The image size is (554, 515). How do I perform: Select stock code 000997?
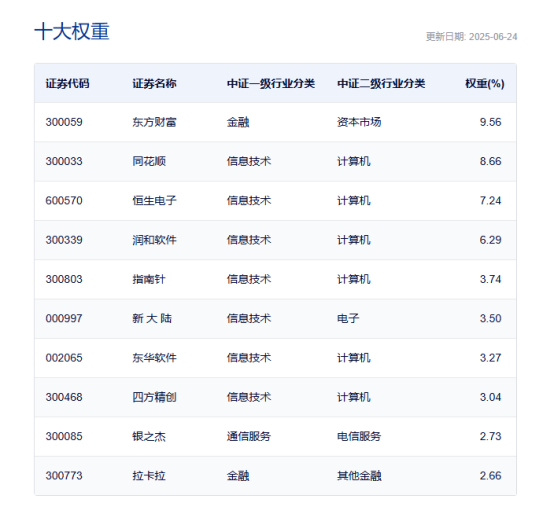pos(64,319)
